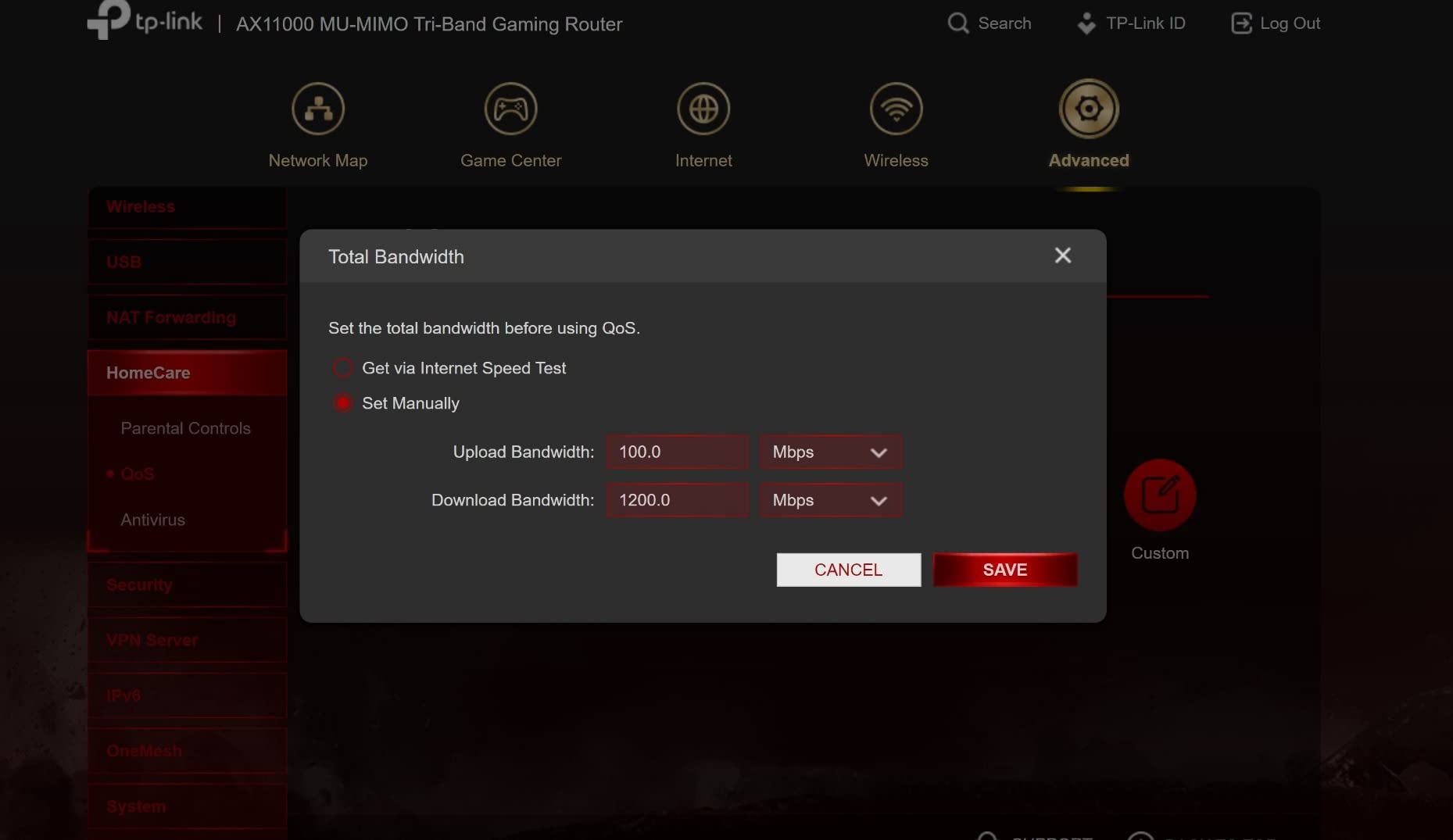Click the Log Out icon
Screen dimensions: 1453x840
click(1241, 23)
